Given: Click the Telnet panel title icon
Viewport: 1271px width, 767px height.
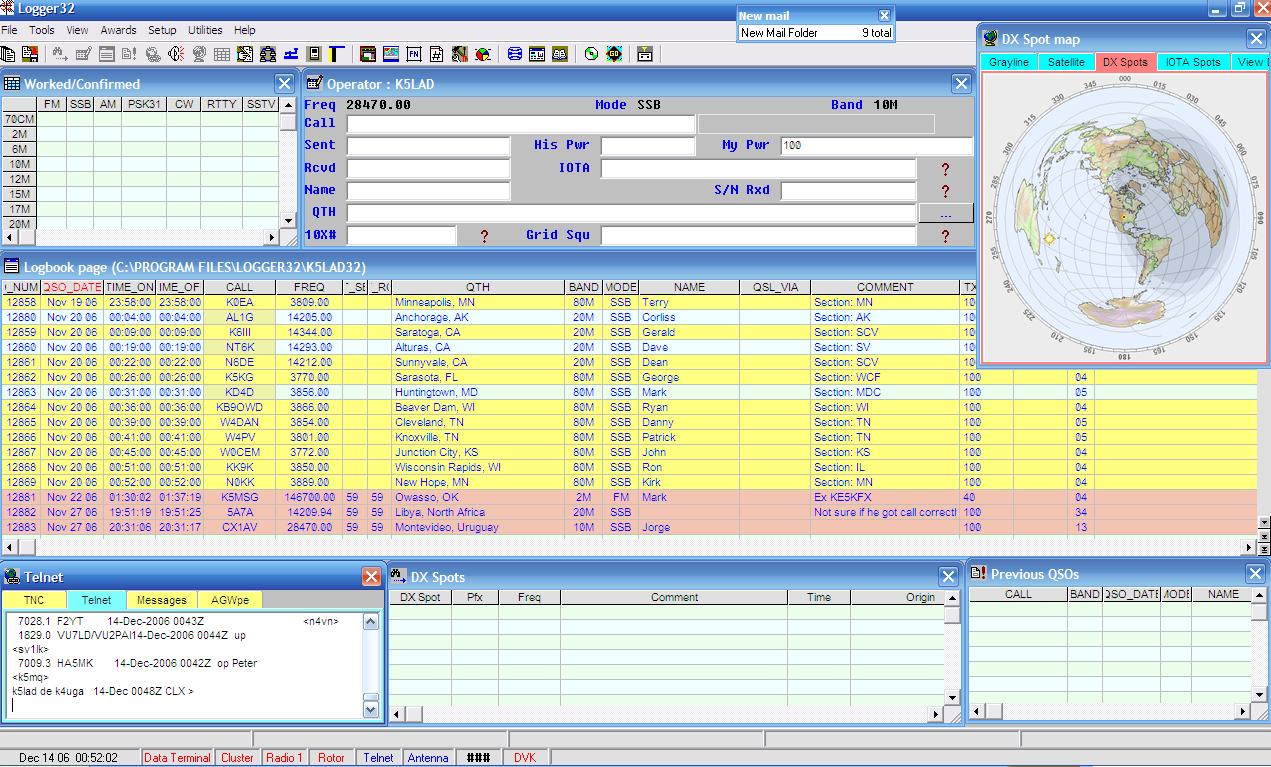Looking at the screenshot, I should (12, 577).
